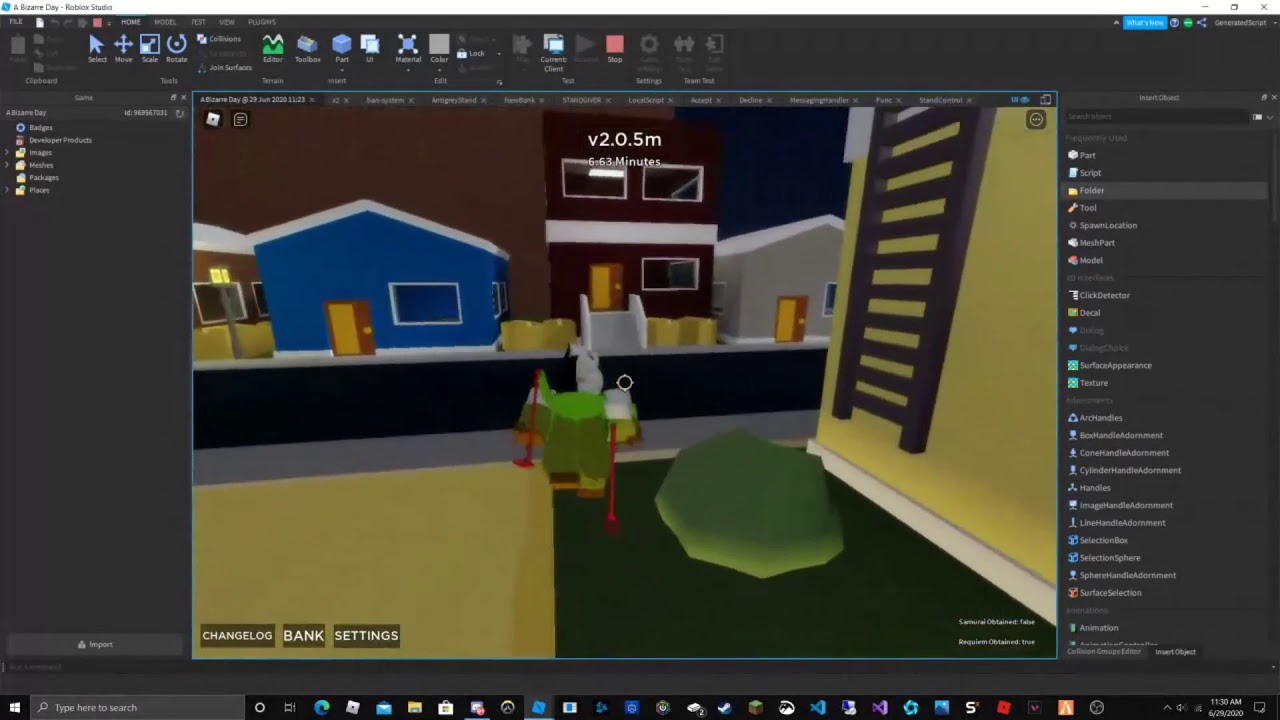Close the AntigreyStand script tab
This screenshot has height=720, width=1280.
pyautogui.click(x=484, y=100)
